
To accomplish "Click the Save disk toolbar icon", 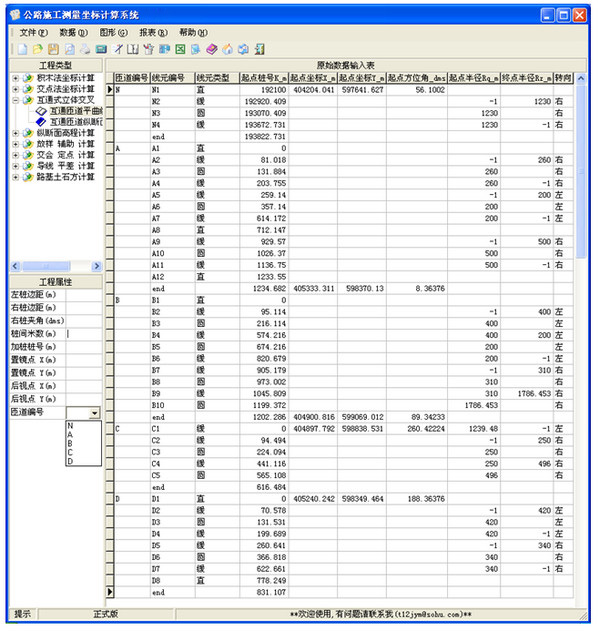I will click(x=53, y=48).
